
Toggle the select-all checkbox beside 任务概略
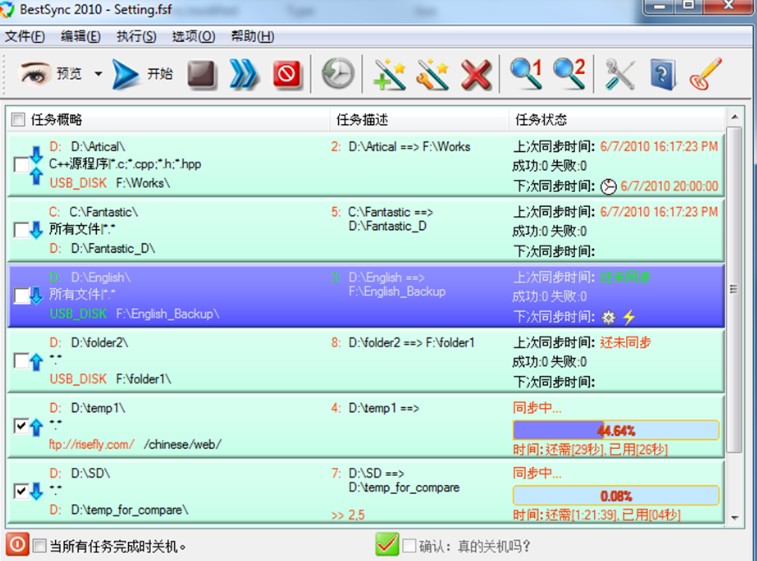(18, 119)
